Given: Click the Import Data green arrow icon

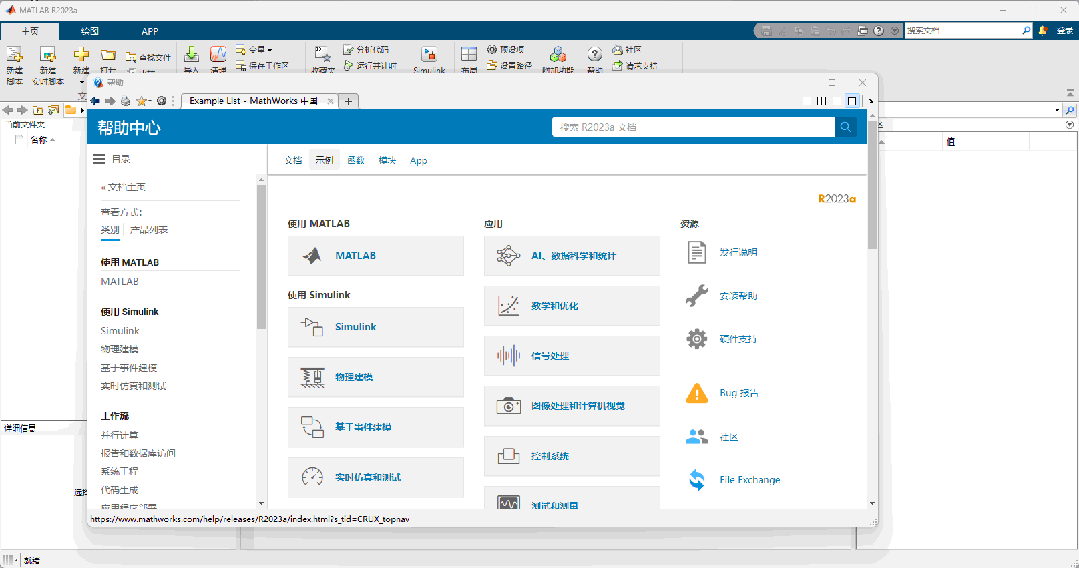Looking at the screenshot, I should 191,55.
